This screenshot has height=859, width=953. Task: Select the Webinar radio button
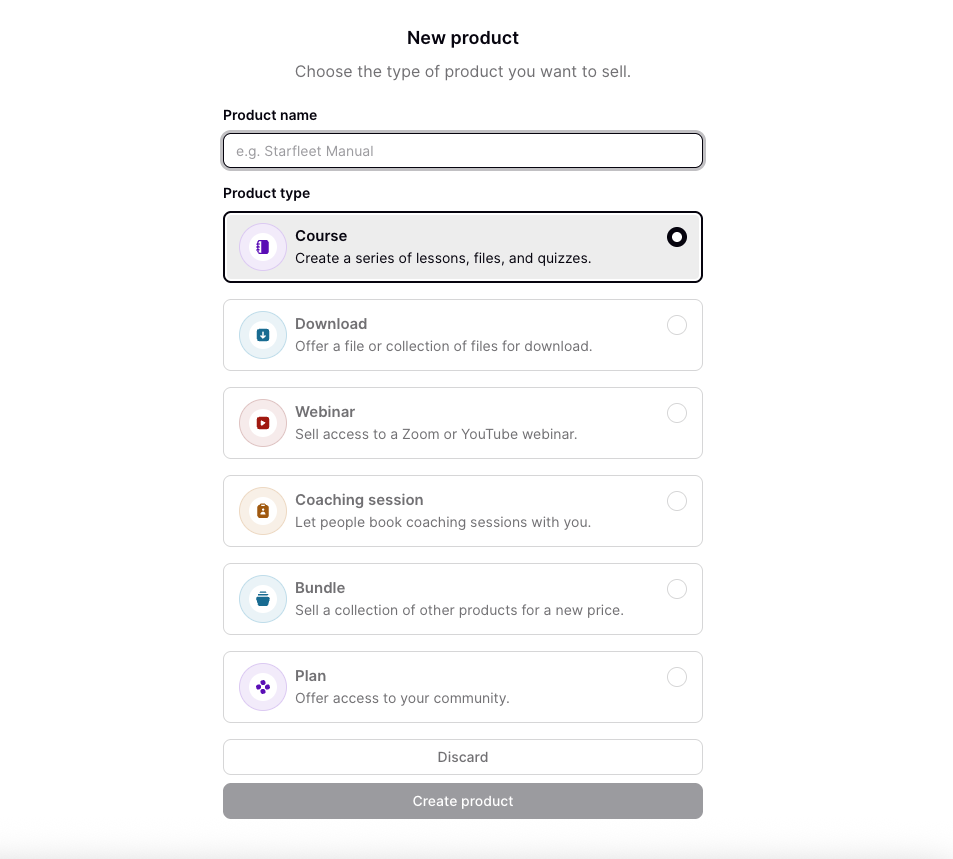coord(677,413)
